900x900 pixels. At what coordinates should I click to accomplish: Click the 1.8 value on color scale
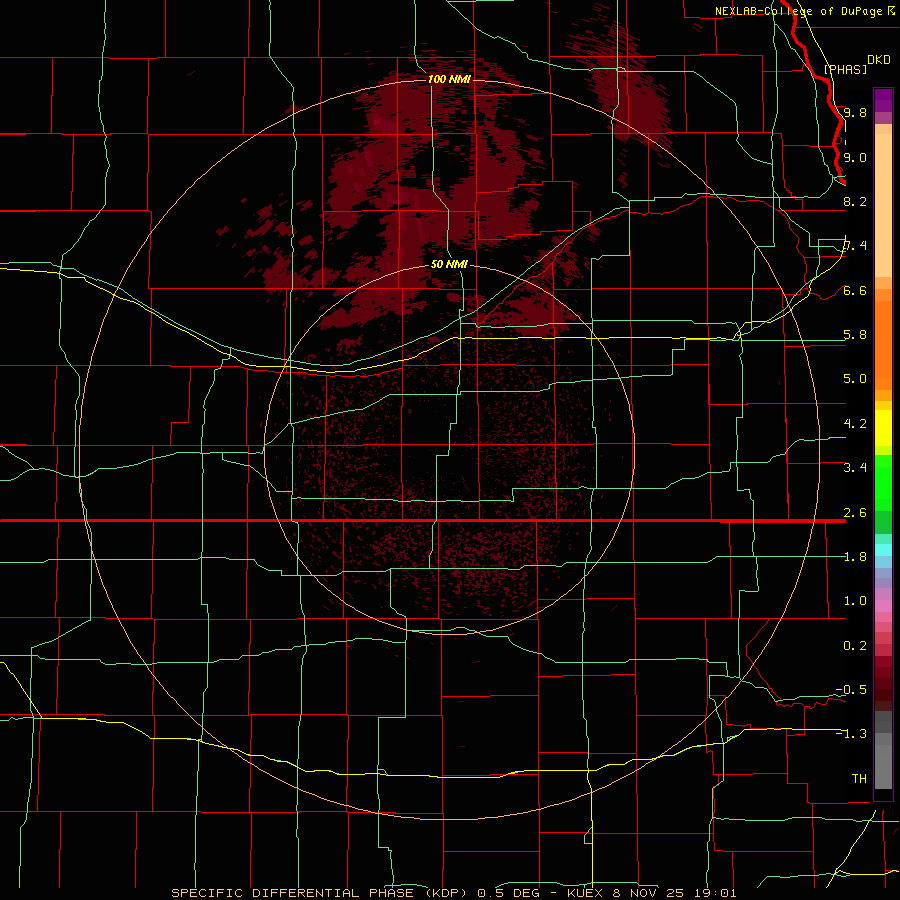[x=855, y=557]
